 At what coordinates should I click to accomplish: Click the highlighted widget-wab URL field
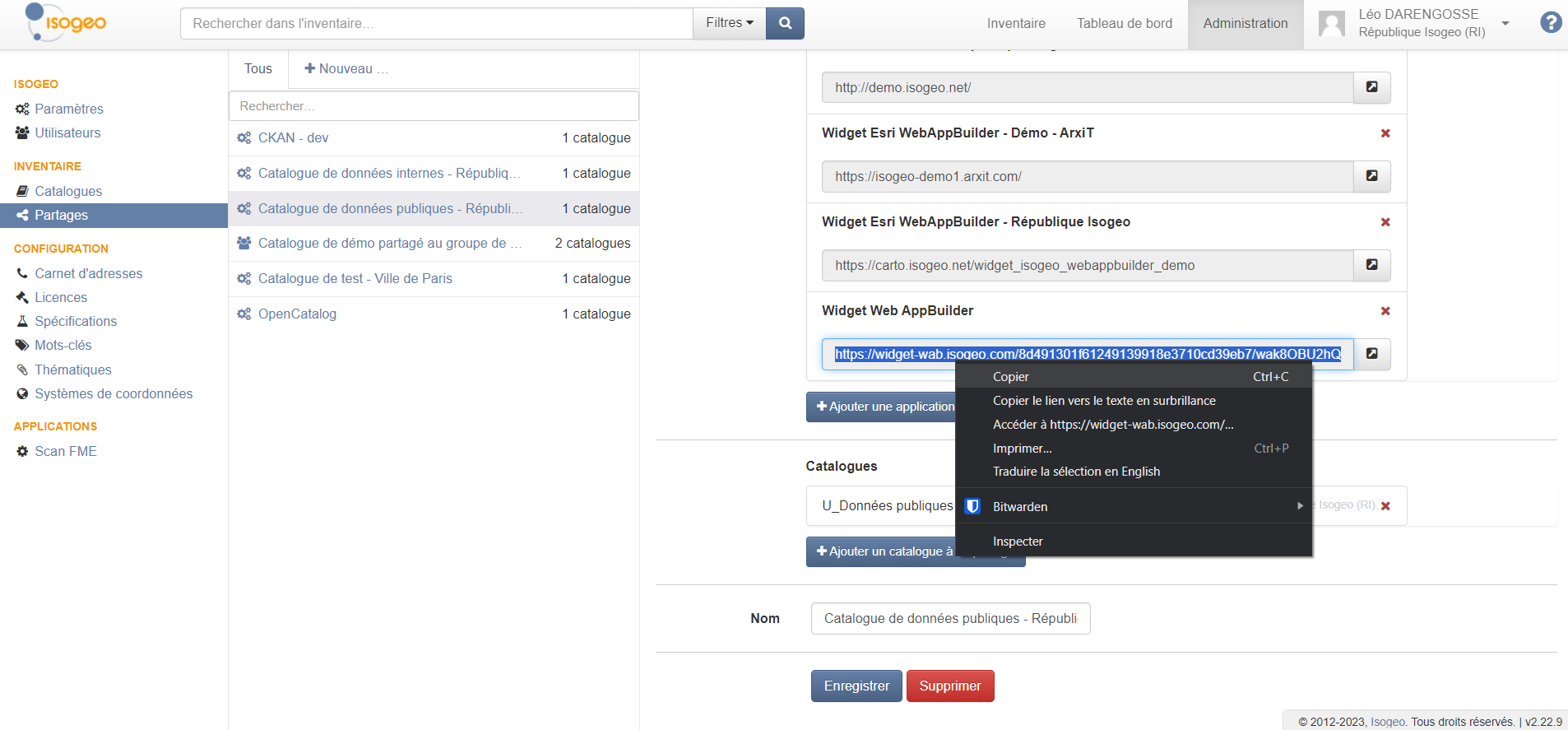1088,354
